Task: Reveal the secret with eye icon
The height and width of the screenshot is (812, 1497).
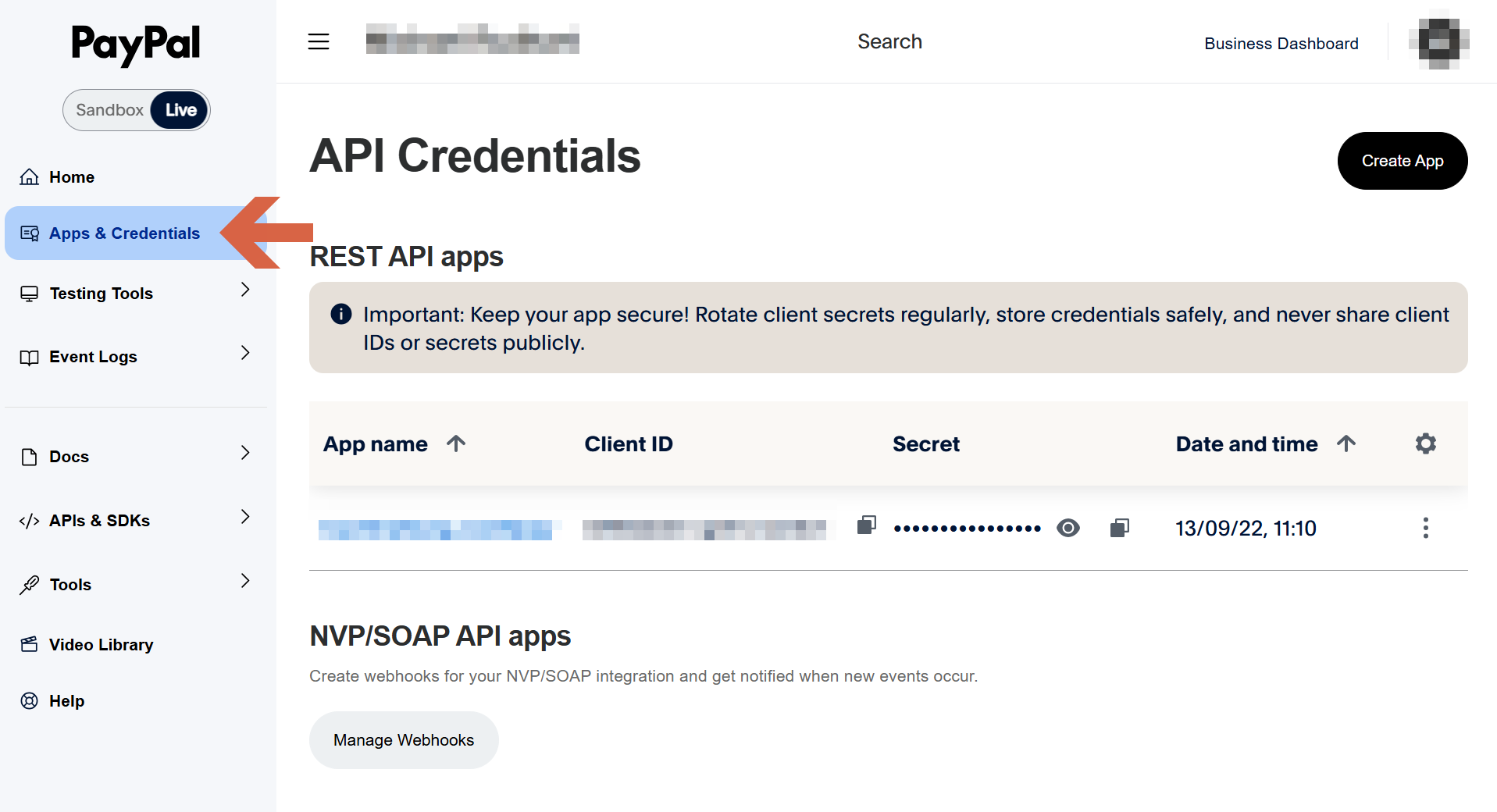Action: coord(1068,529)
